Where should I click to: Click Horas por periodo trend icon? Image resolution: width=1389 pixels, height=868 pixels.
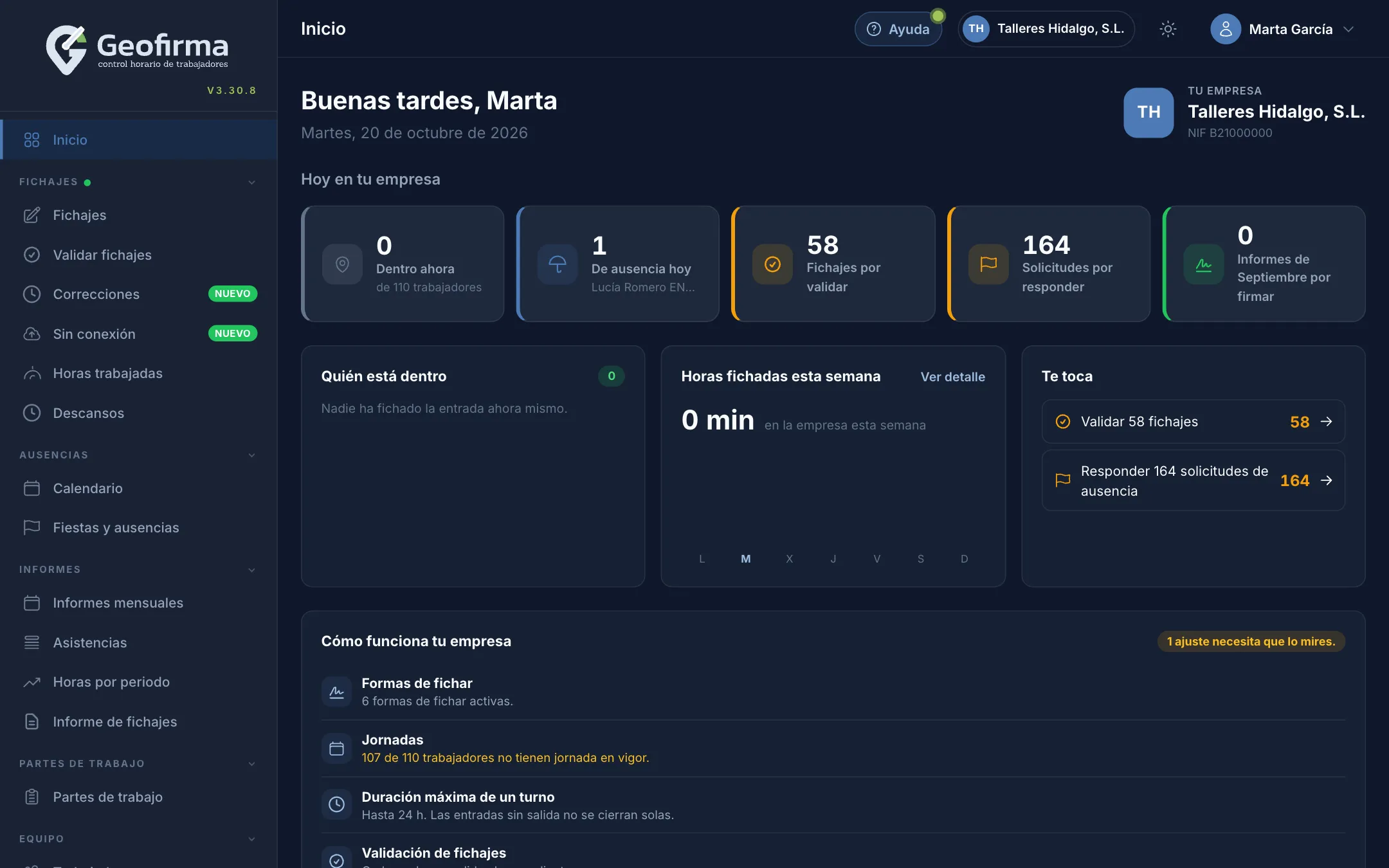[x=32, y=682]
